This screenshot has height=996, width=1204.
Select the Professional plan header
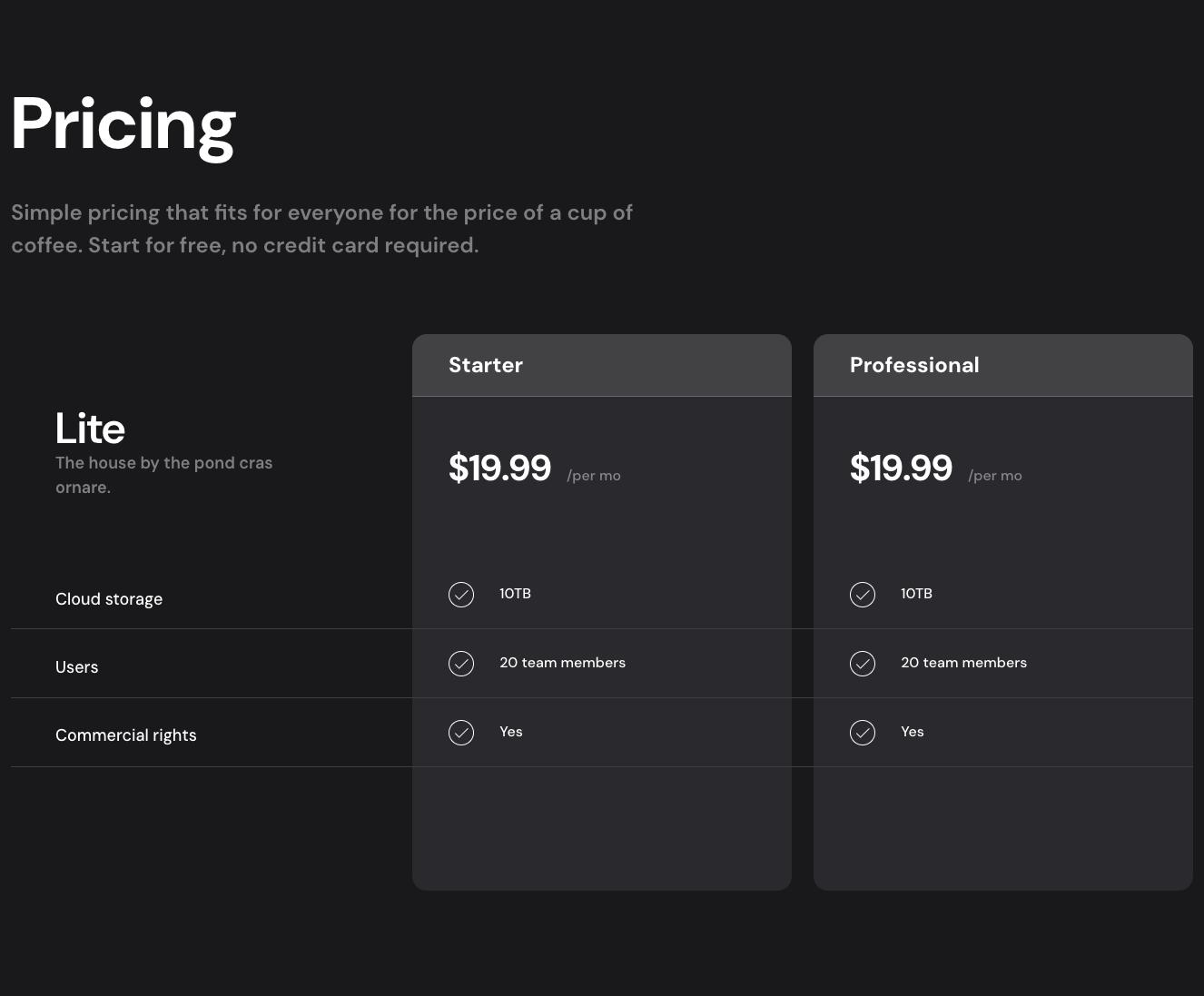coord(914,365)
